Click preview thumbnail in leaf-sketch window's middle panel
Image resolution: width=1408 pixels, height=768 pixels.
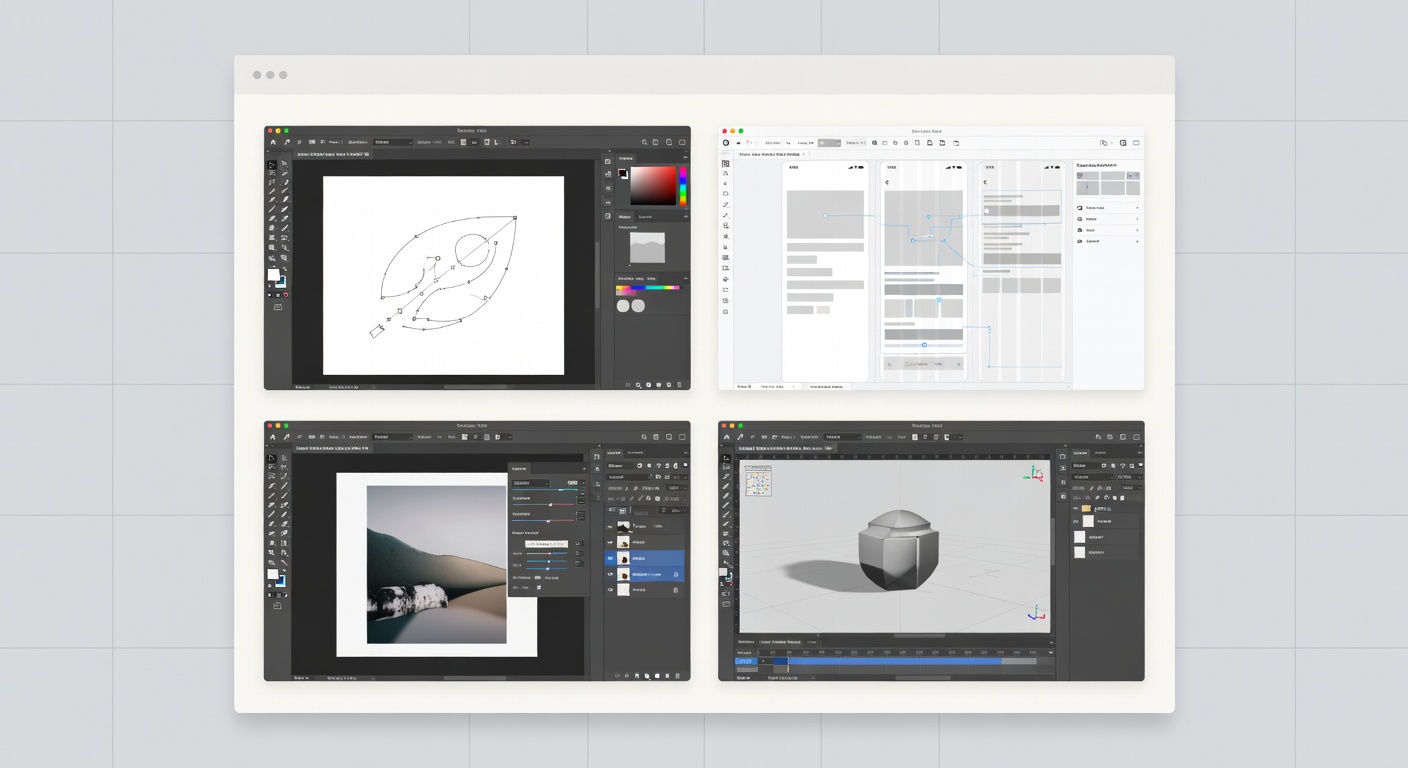(647, 248)
